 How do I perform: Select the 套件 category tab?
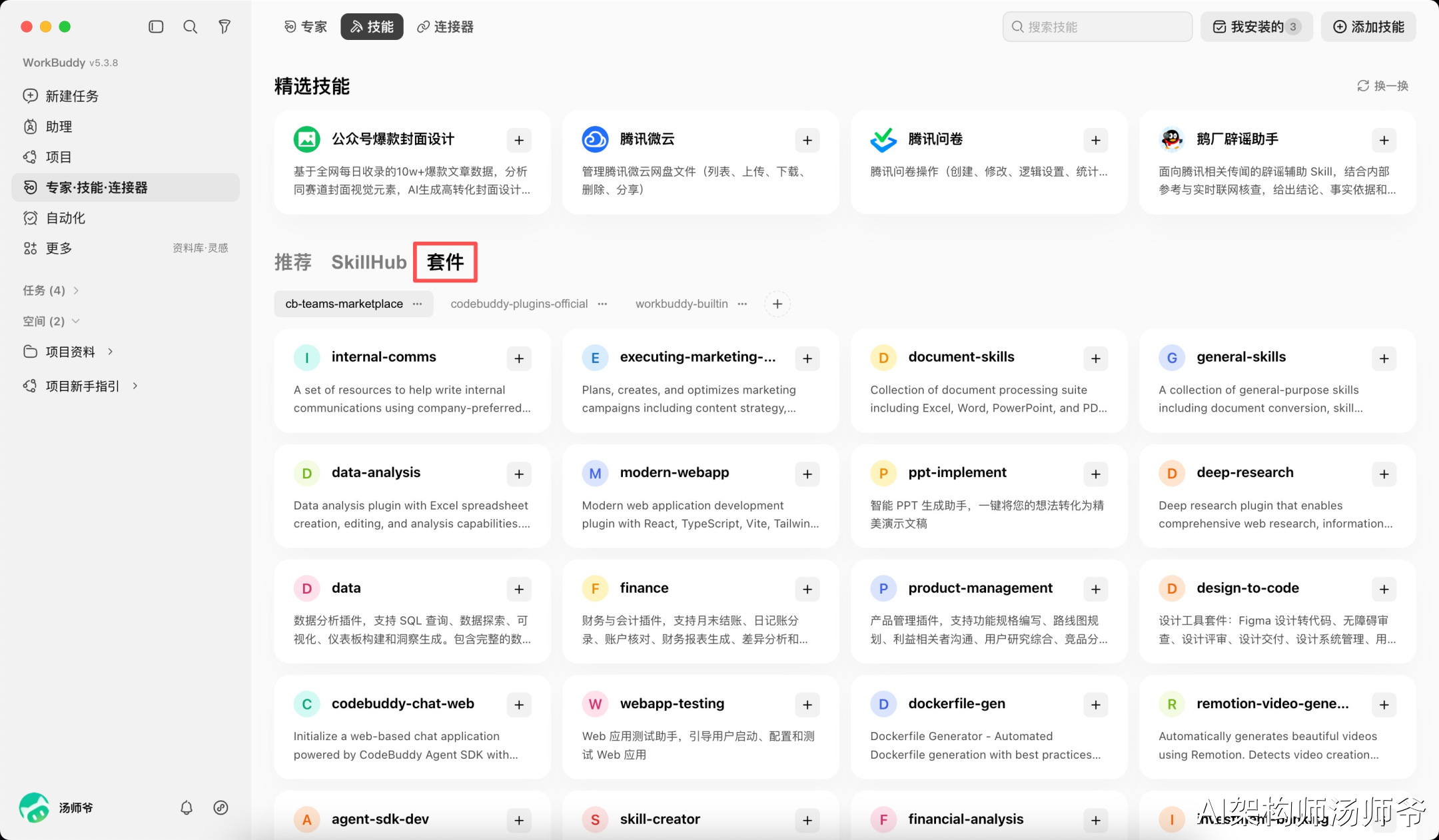pyautogui.click(x=445, y=262)
